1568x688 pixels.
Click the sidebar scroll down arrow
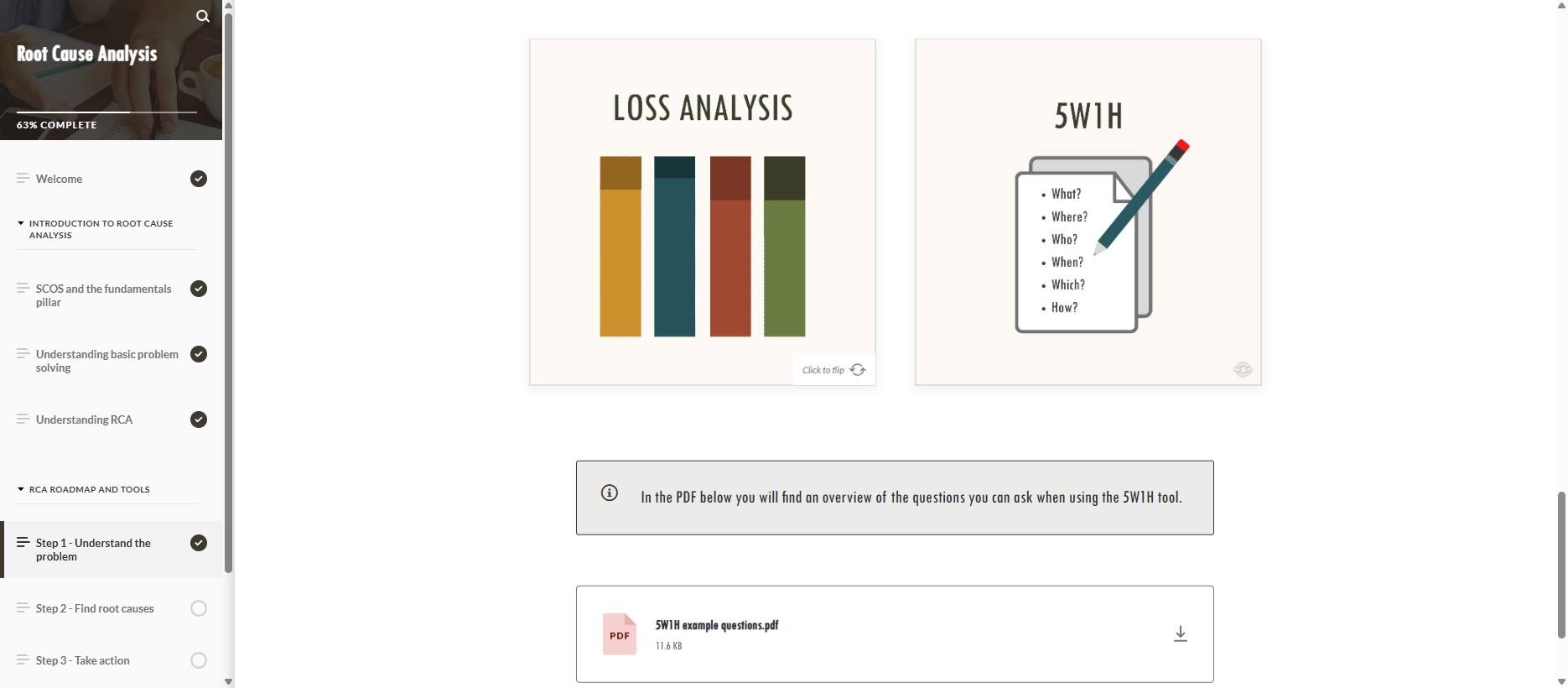[228, 681]
